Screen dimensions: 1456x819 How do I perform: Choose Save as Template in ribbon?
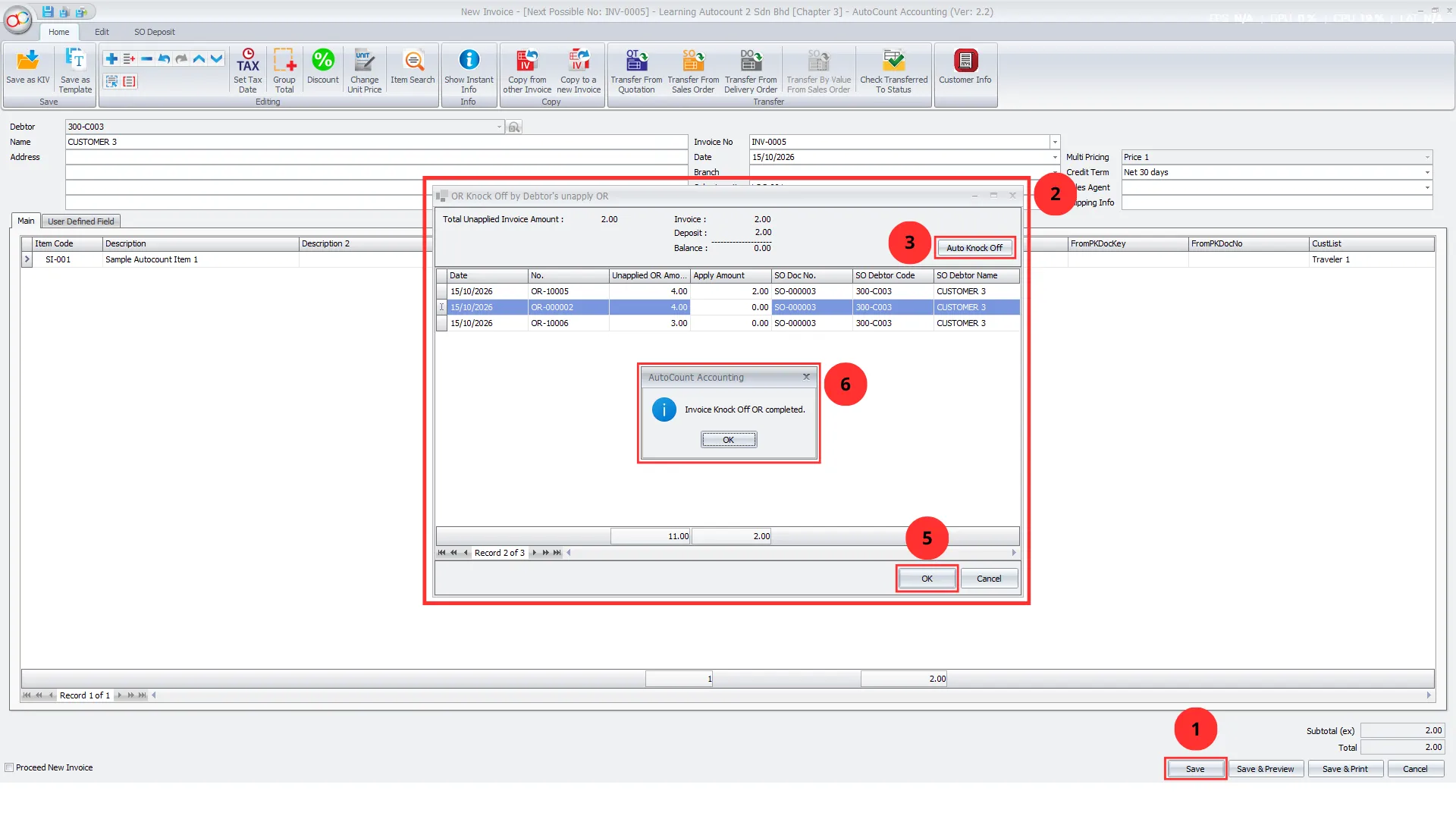(x=75, y=71)
